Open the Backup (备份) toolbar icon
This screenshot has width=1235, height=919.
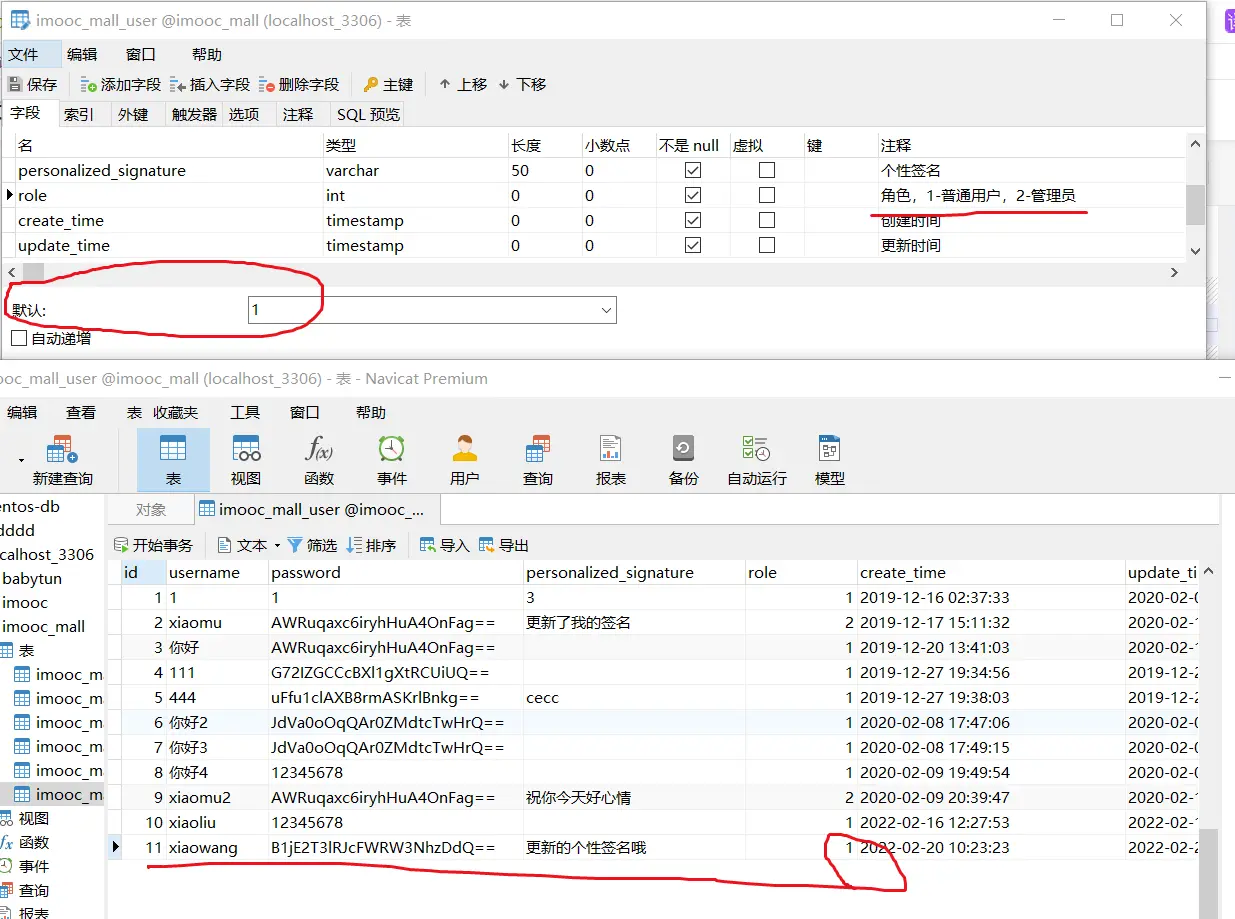(684, 460)
